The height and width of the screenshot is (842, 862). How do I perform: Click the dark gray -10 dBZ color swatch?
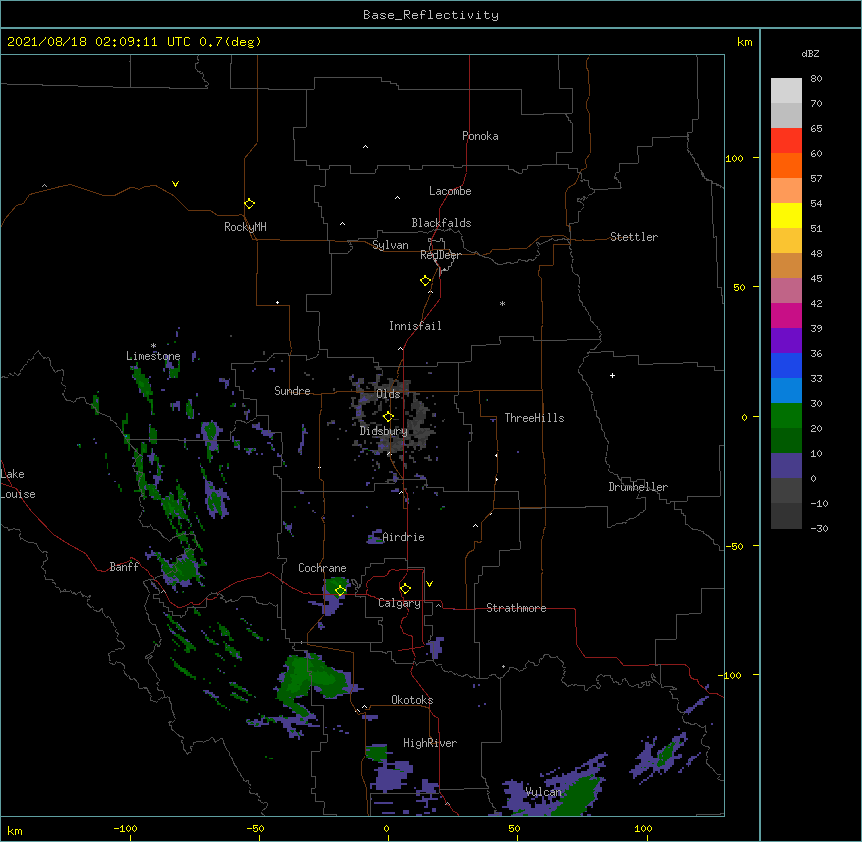click(x=786, y=516)
